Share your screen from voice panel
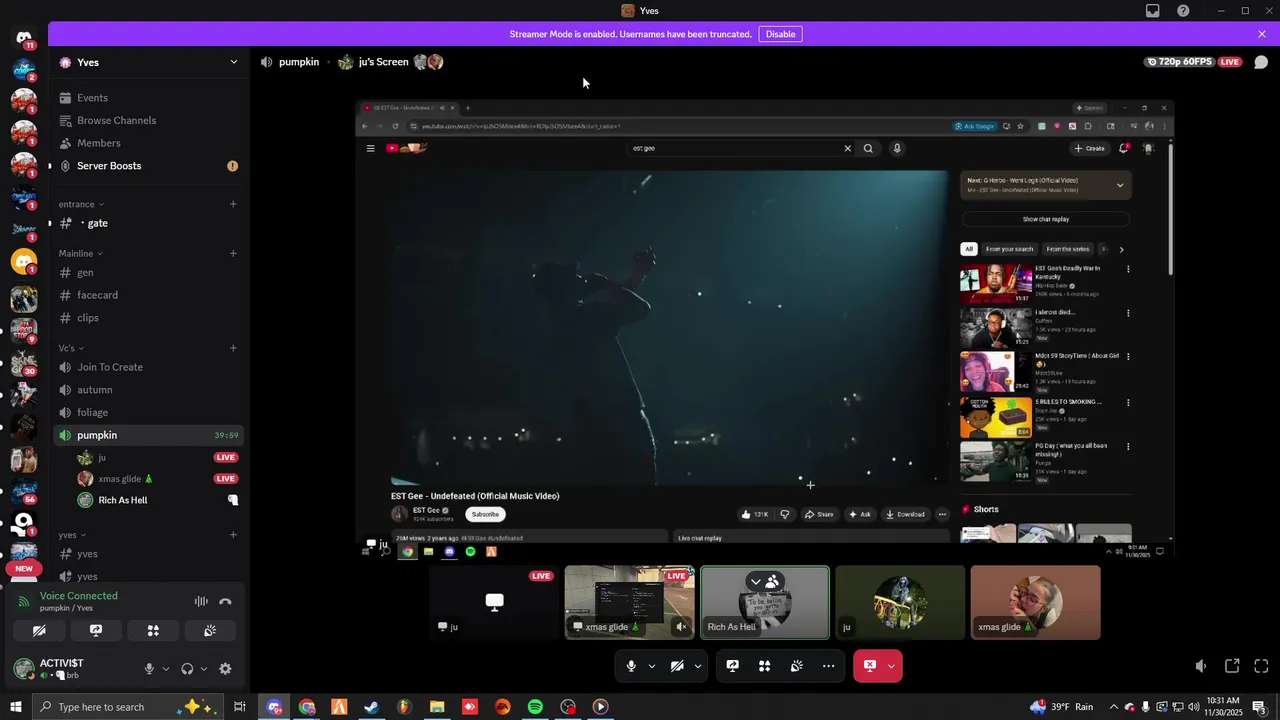This screenshot has height=720, width=1280. click(x=96, y=631)
